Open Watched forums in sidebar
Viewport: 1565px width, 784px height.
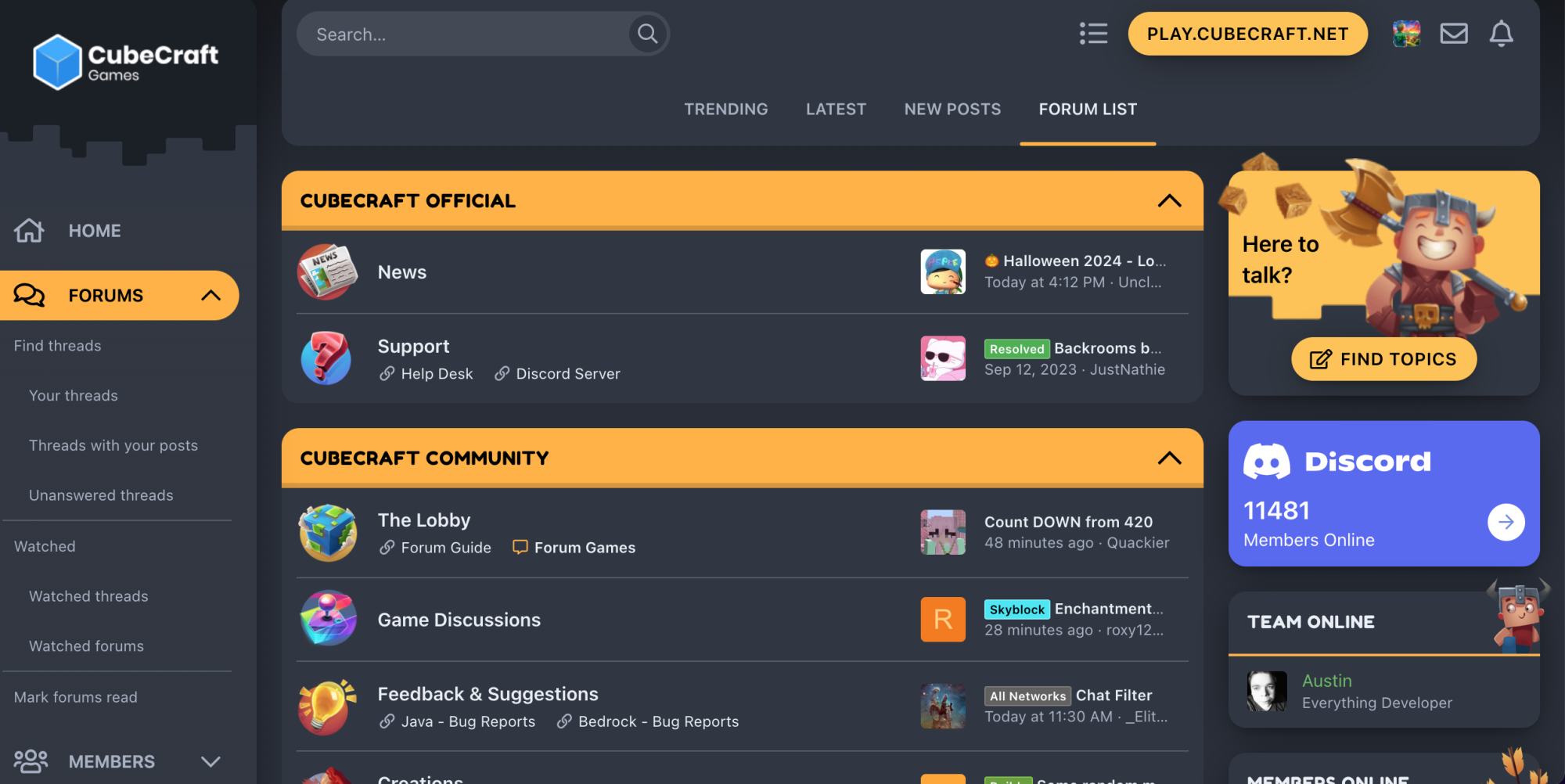pyautogui.click(x=86, y=646)
